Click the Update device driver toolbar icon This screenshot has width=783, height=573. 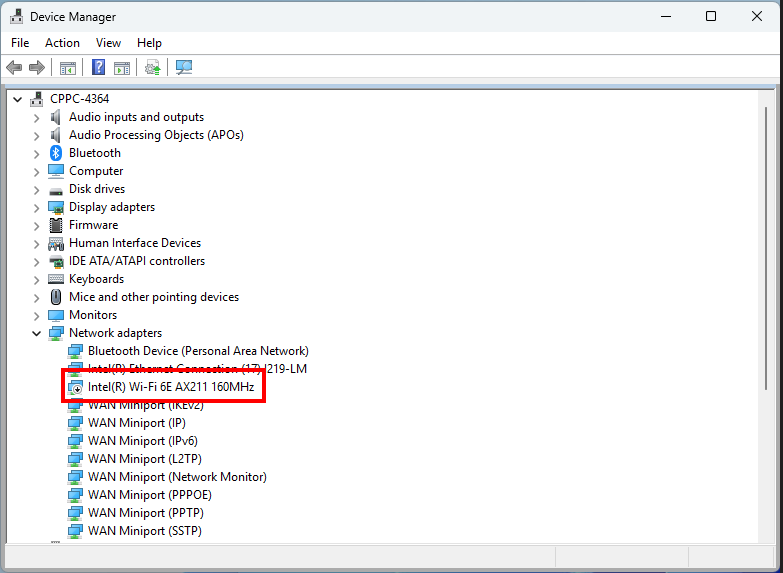tap(152, 67)
